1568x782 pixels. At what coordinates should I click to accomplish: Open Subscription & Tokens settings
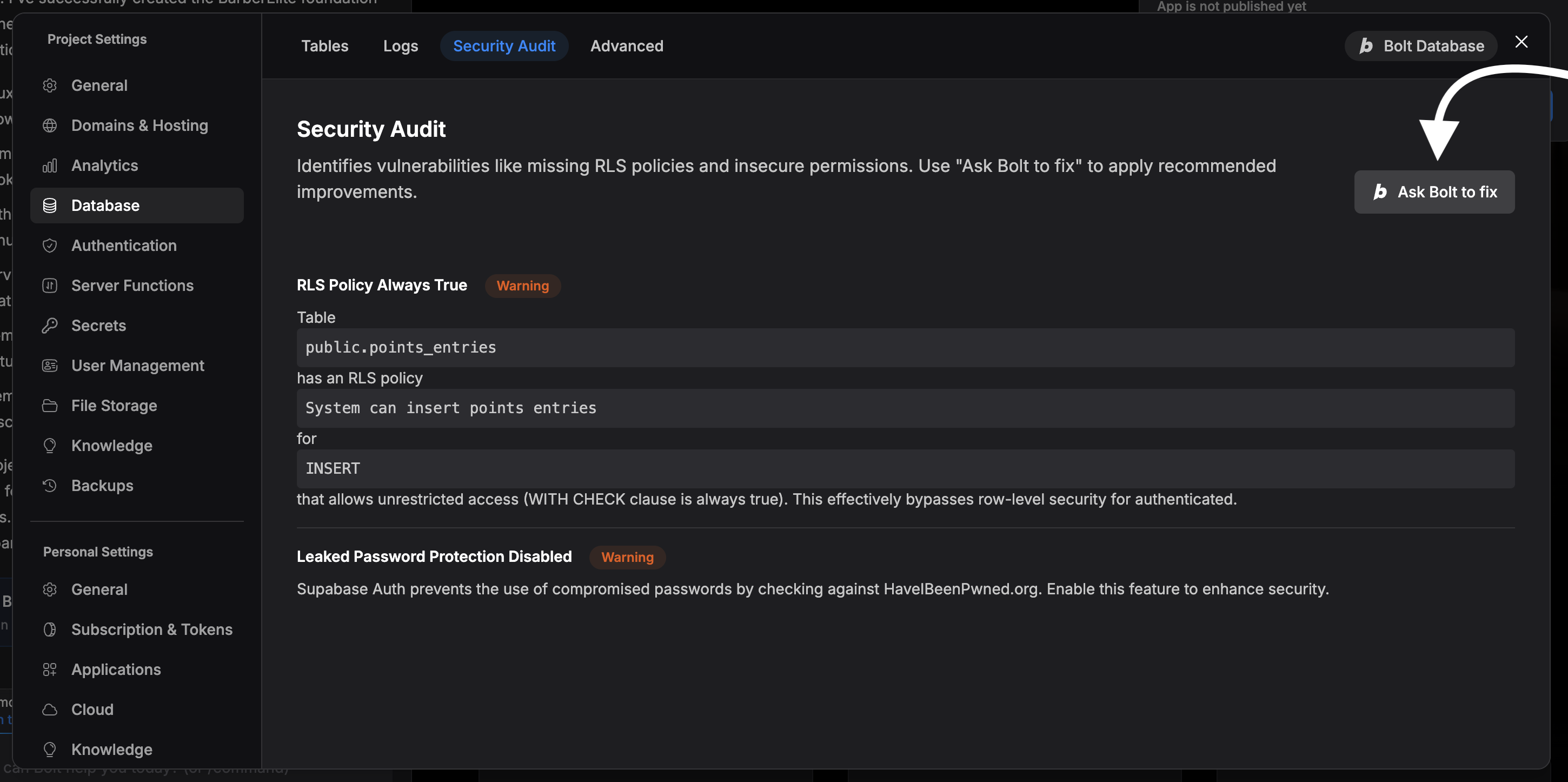tap(151, 629)
